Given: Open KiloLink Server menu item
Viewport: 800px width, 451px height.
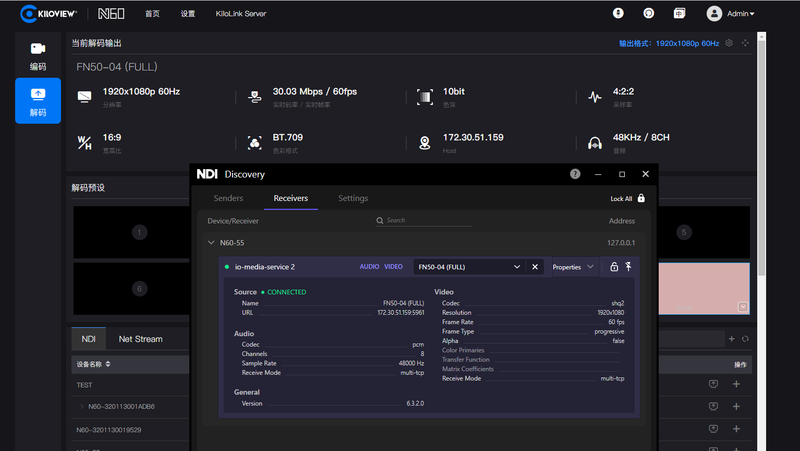Looking at the screenshot, I should click(241, 14).
